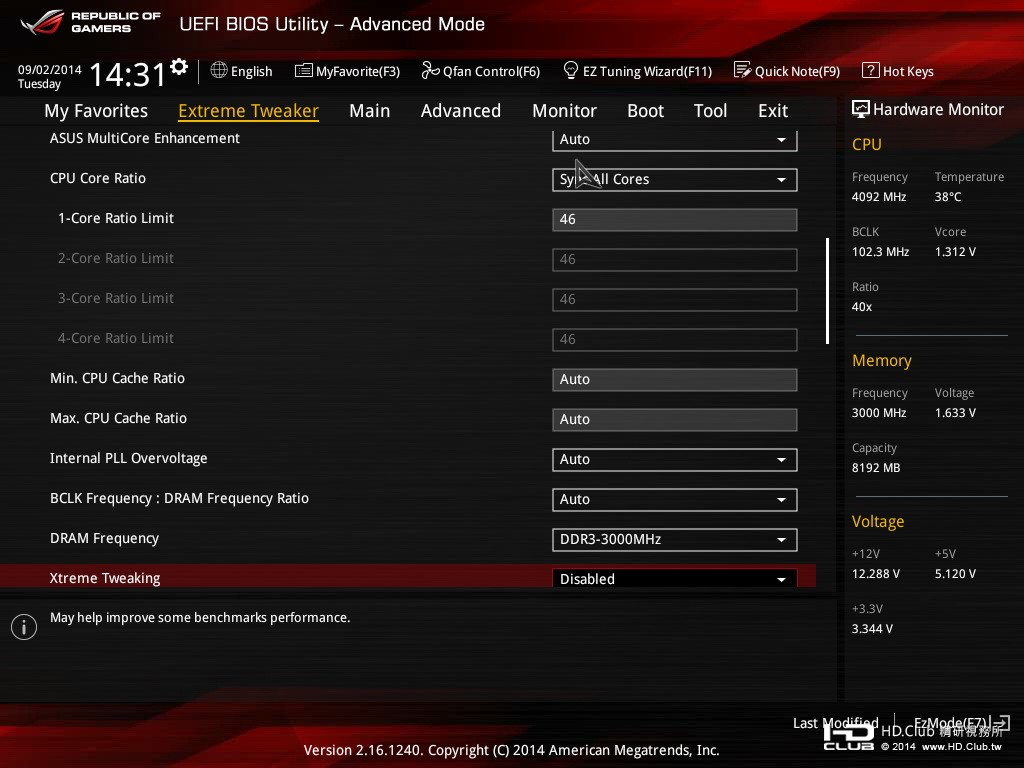Click the Memory section heading
The height and width of the screenshot is (768, 1024).
pyautogui.click(x=882, y=360)
